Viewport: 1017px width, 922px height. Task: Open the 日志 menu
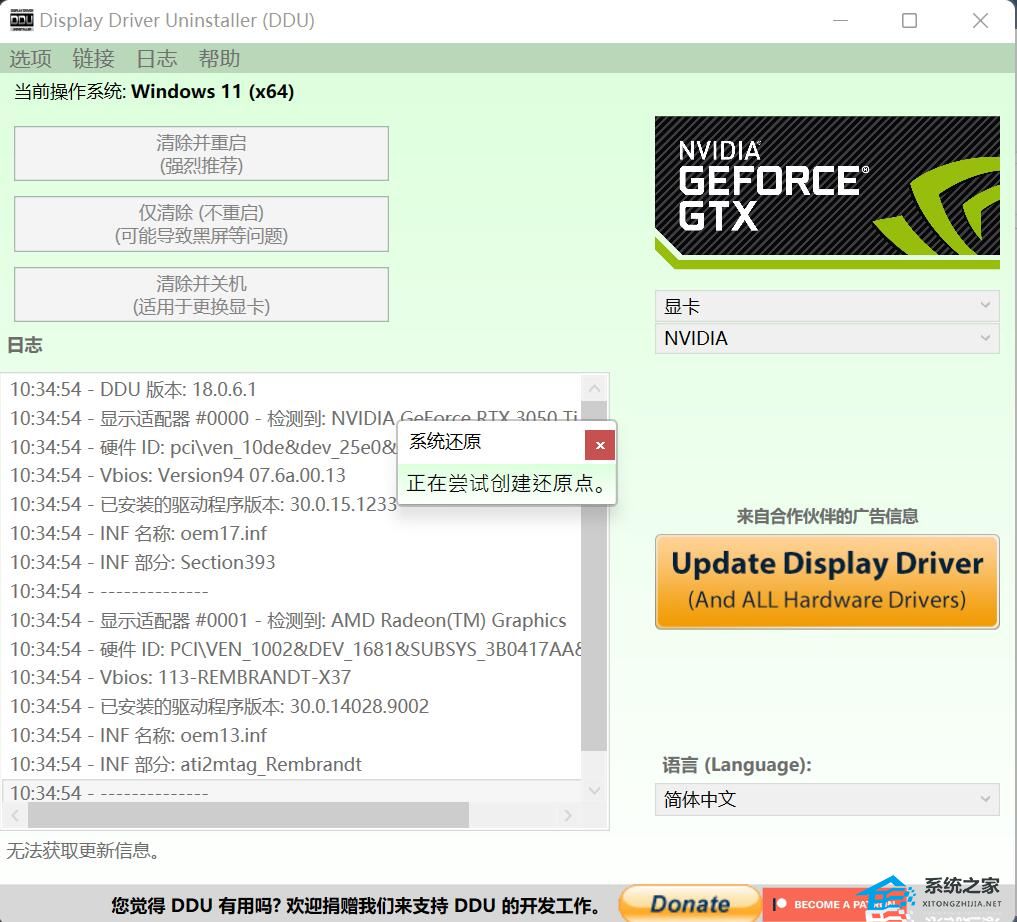(156, 58)
